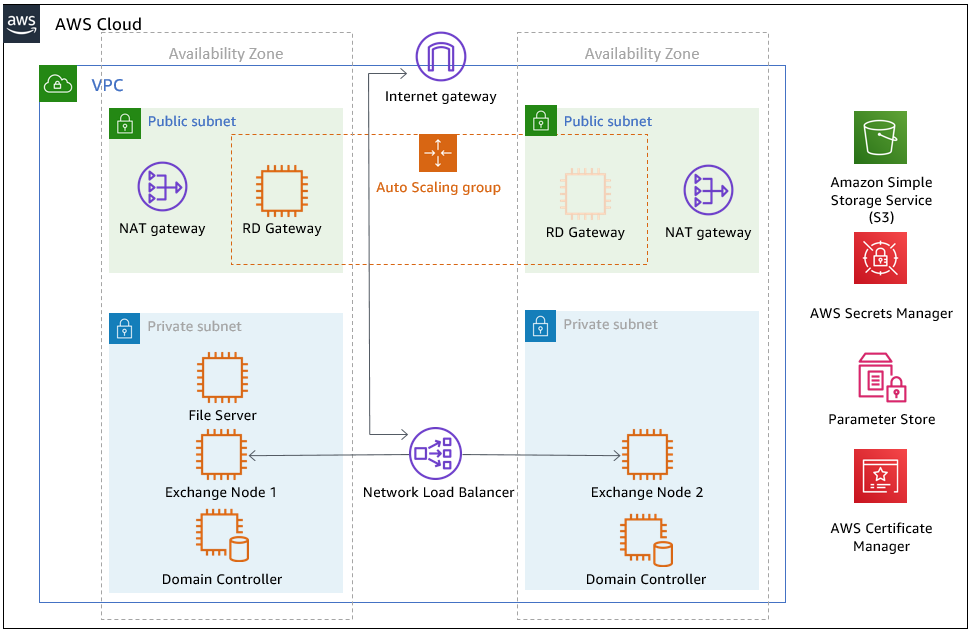
Task: Click the right Domain Controller icon
Action: (646, 540)
